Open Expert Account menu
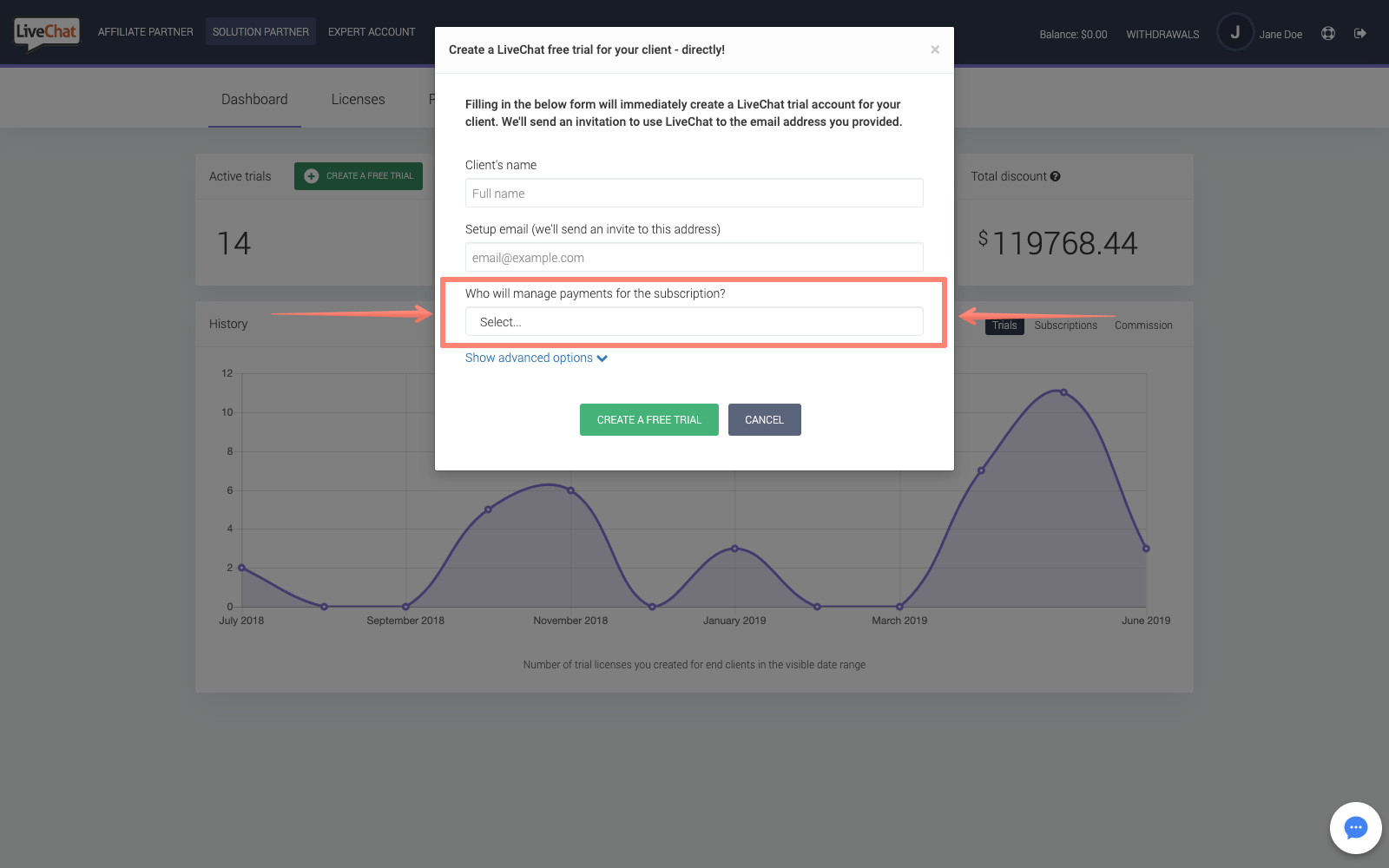This screenshot has height=868, width=1389. pyautogui.click(x=372, y=32)
